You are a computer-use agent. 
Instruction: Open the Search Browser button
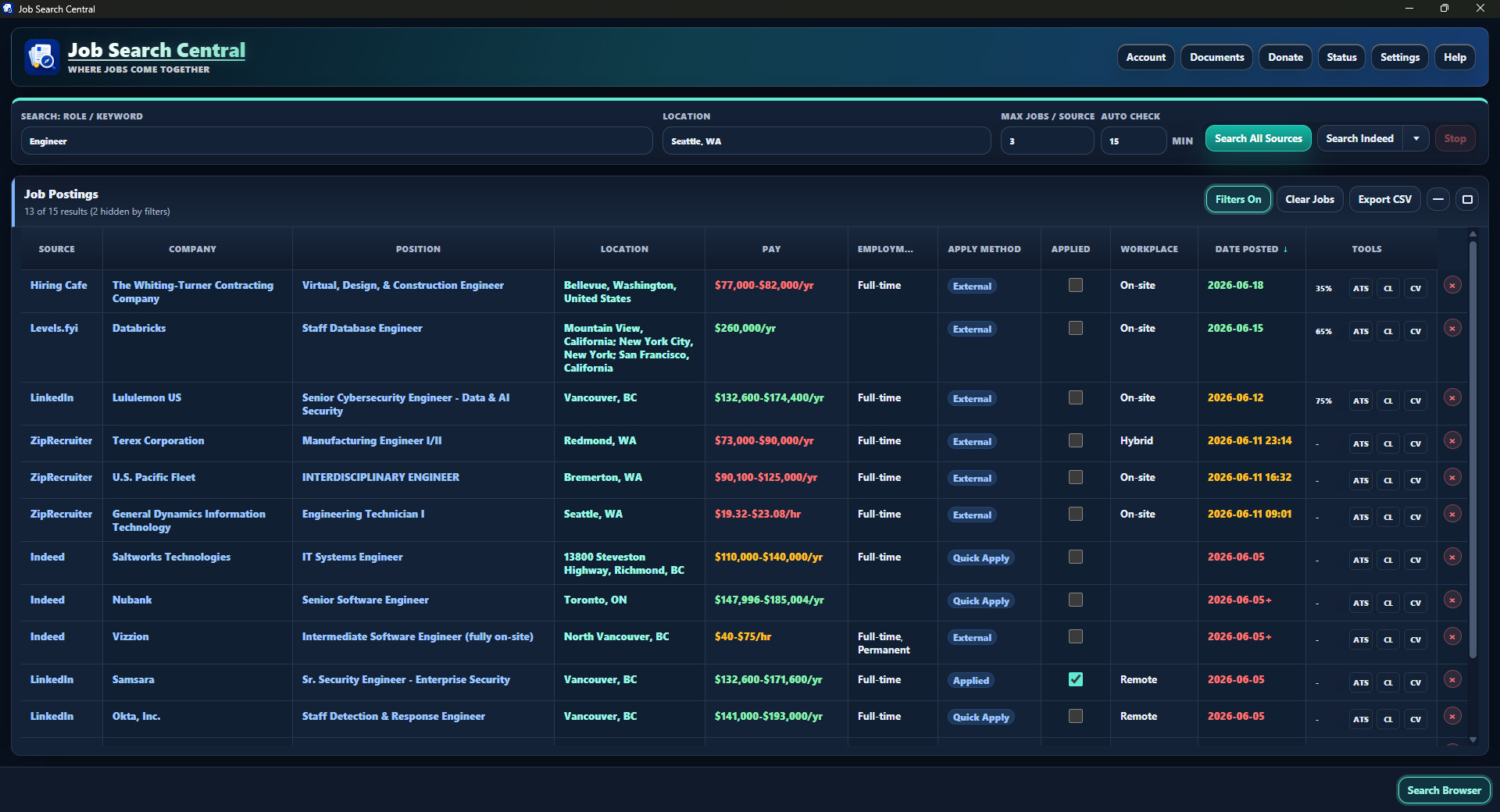pyautogui.click(x=1444, y=791)
